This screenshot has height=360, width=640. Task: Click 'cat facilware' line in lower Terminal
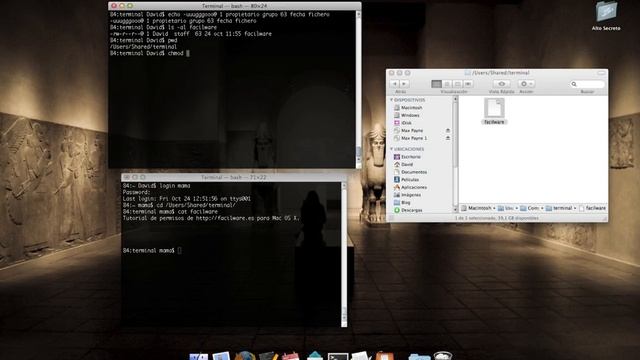(170, 212)
